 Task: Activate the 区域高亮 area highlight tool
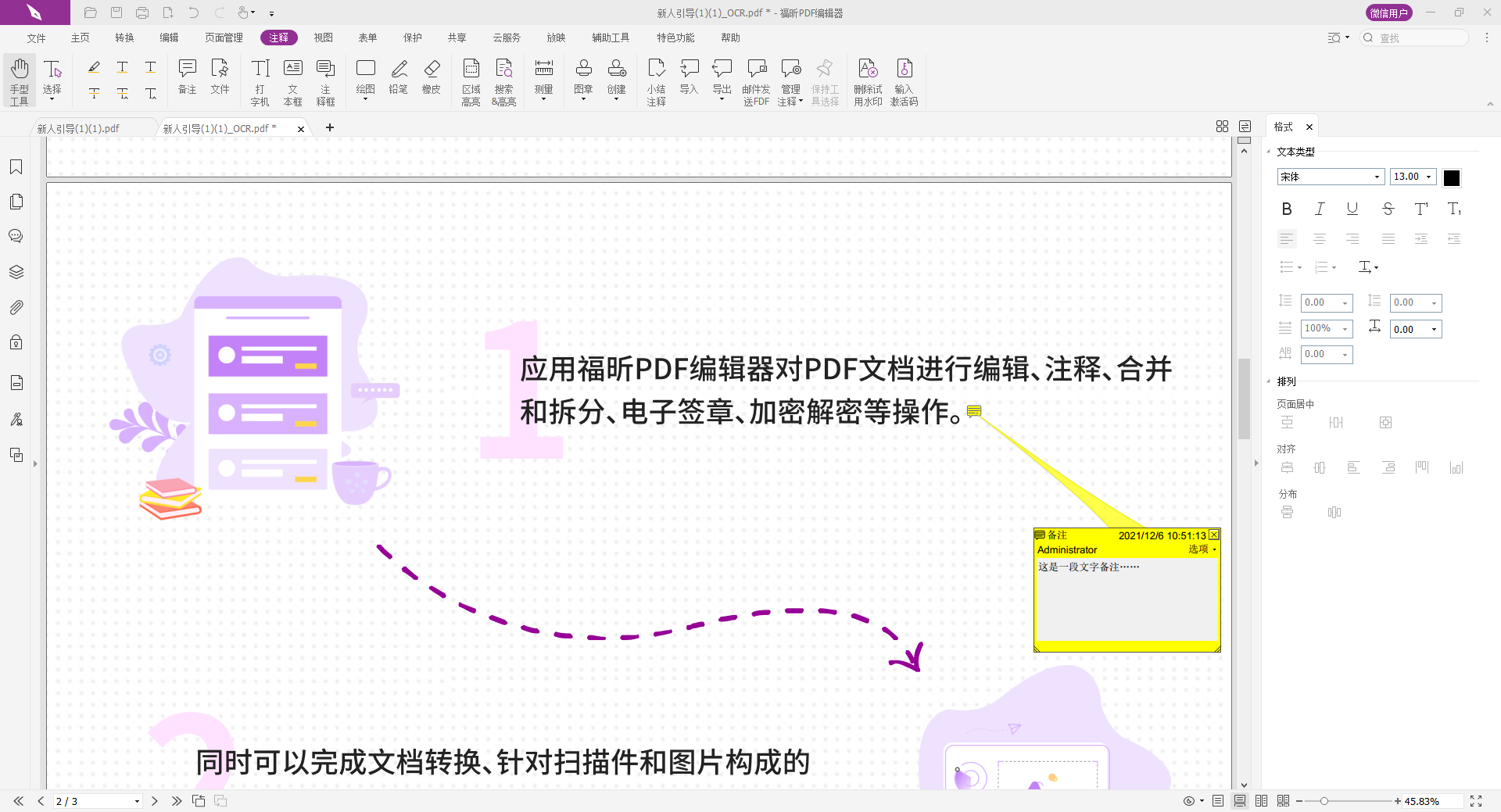(x=471, y=80)
